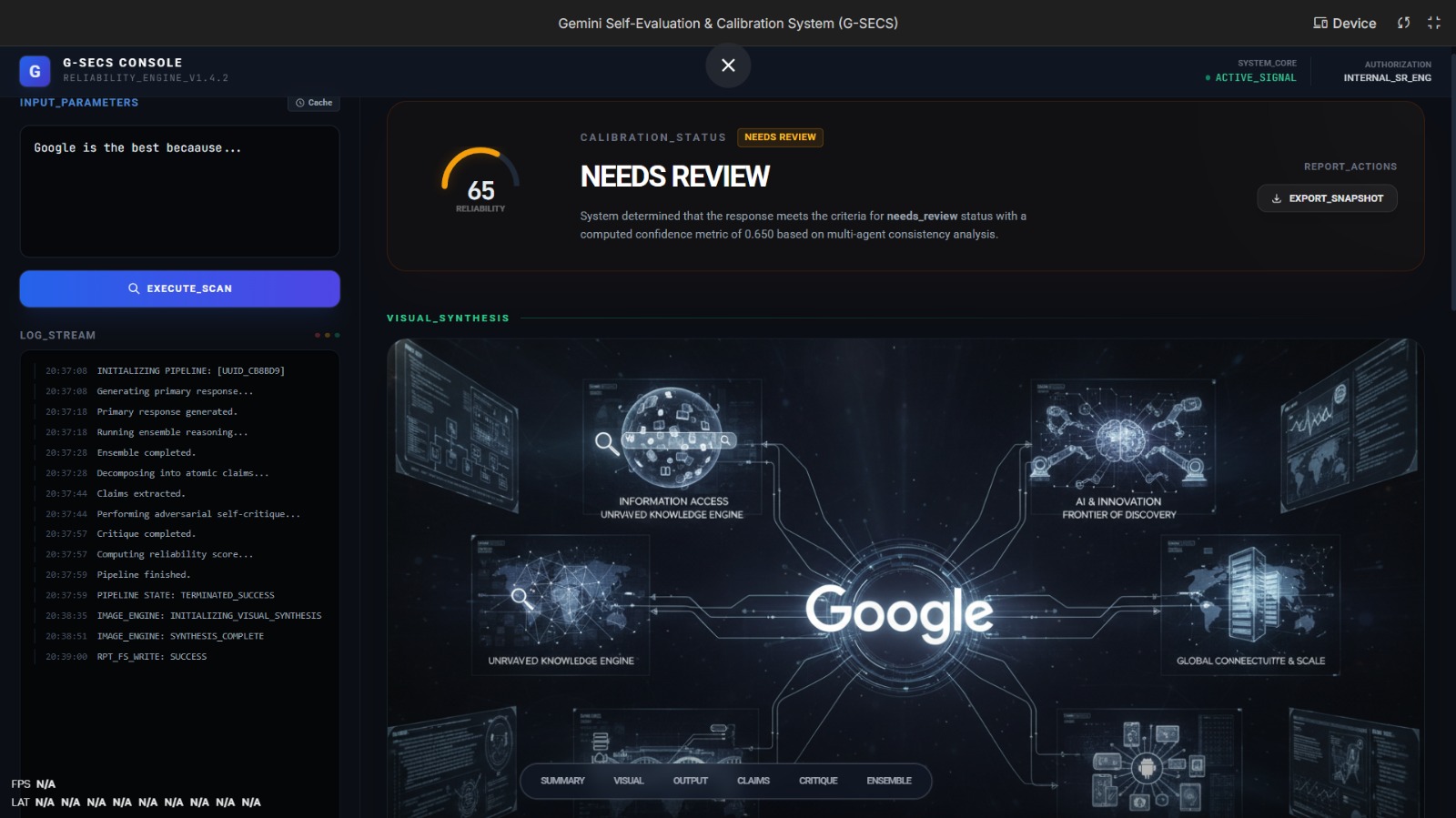Click the three dots in LOG_STREAM header

click(x=328, y=335)
